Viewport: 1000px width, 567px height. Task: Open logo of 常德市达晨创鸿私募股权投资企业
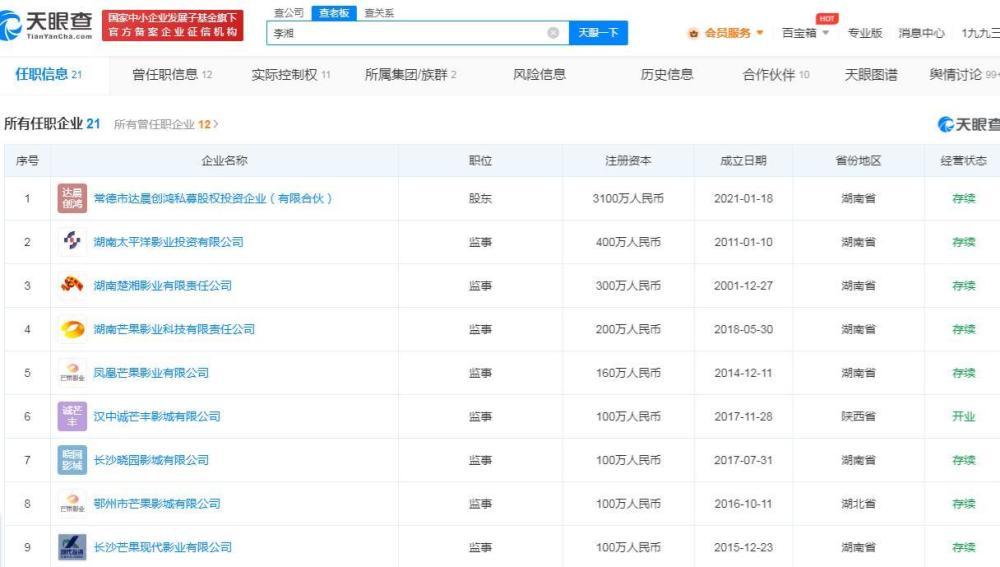point(72,198)
